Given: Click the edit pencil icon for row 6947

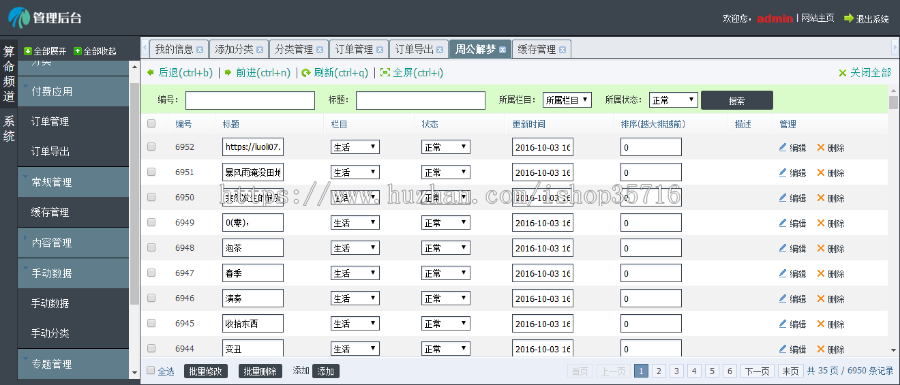Looking at the screenshot, I should click(782, 273).
